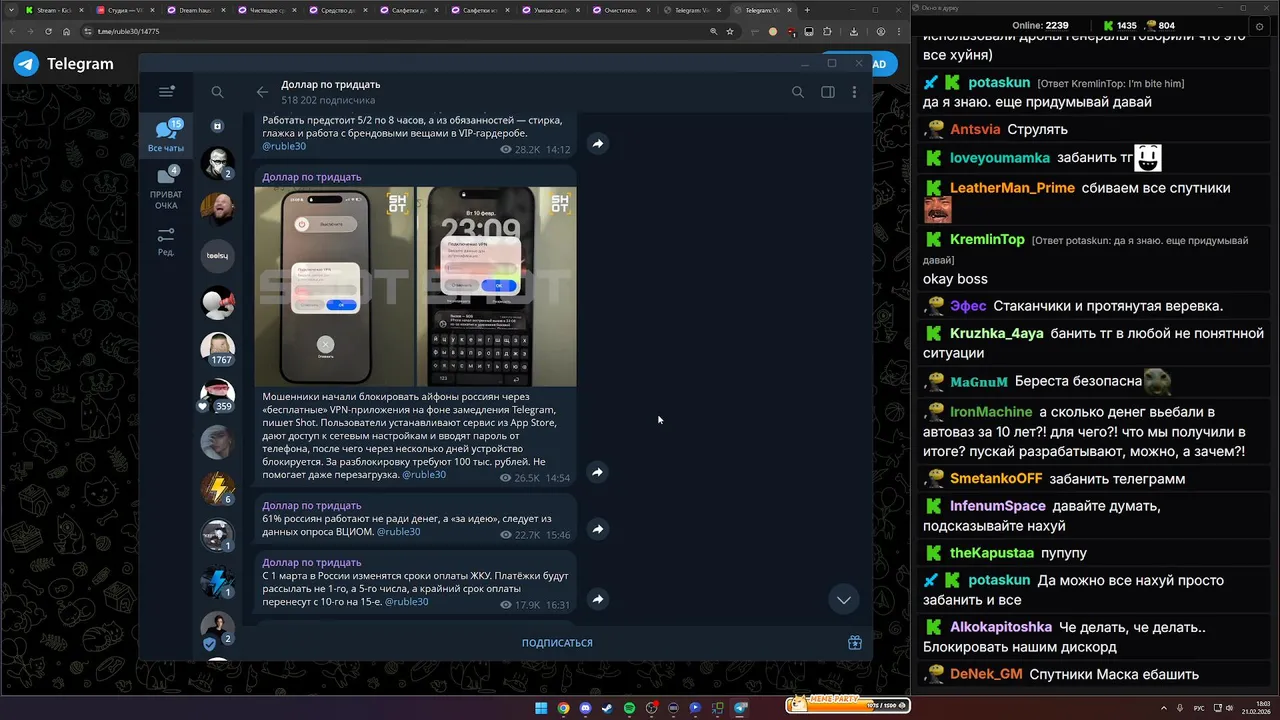Open the Meme Party 1075/1500 widget

coord(847,704)
